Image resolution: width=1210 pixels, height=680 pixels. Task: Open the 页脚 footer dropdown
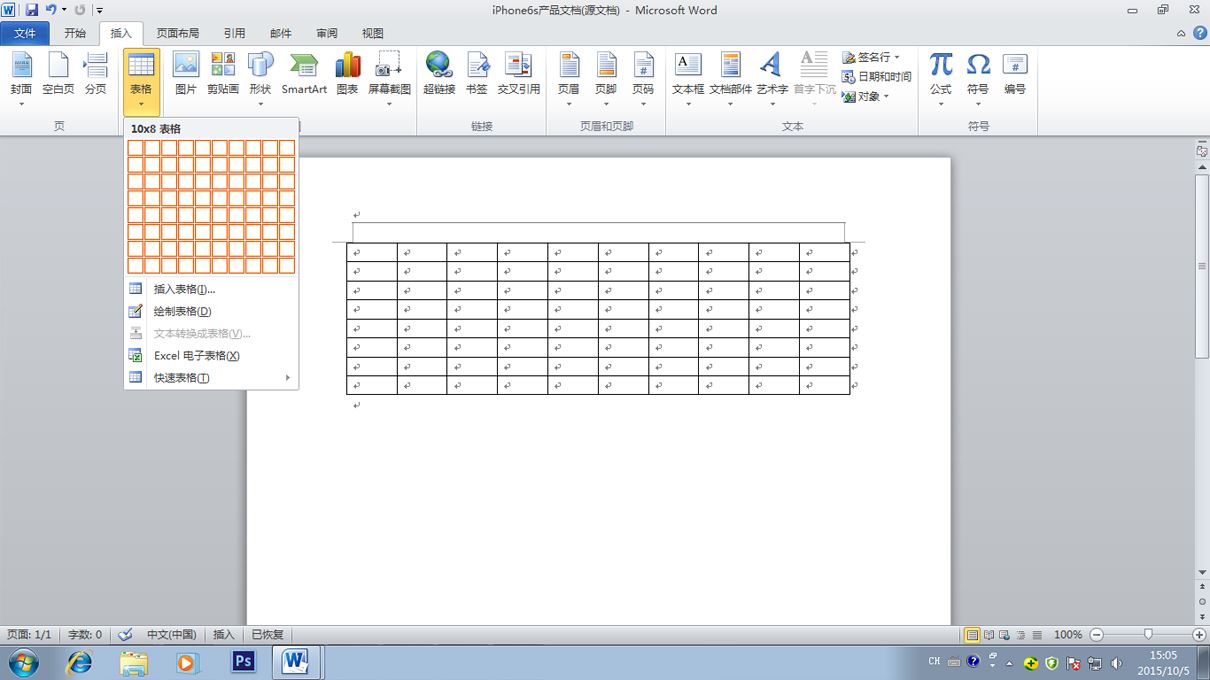(x=606, y=78)
